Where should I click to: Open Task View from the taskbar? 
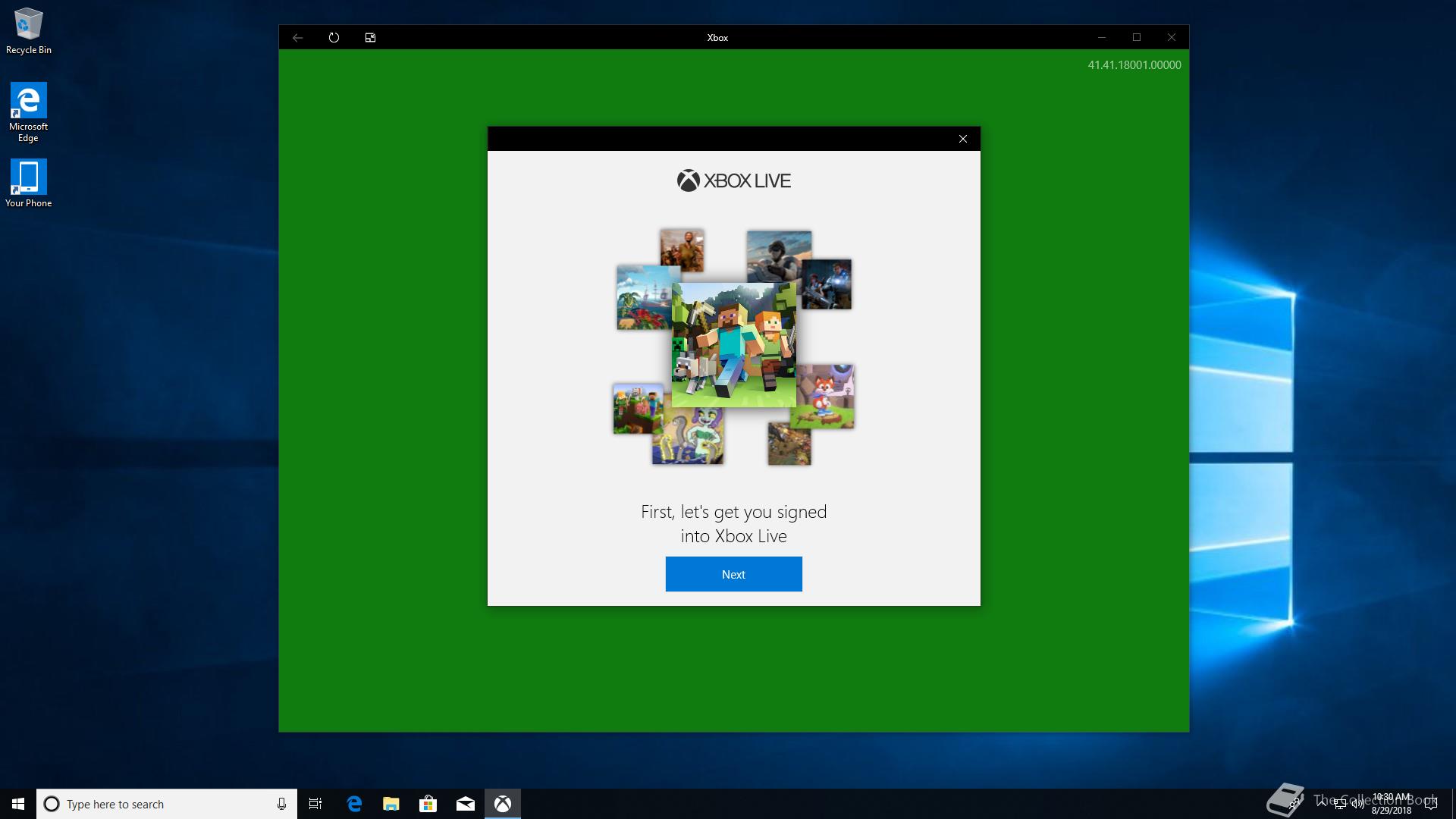tap(315, 804)
